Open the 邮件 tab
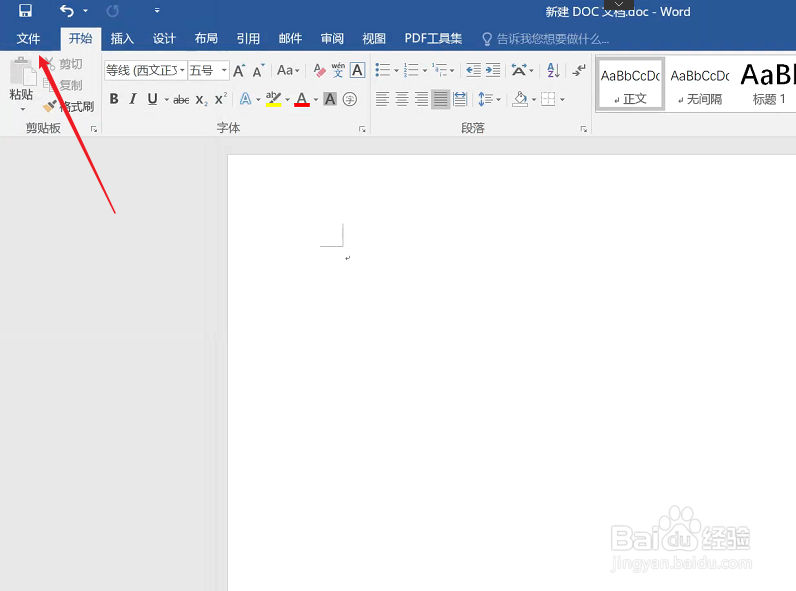Image resolution: width=796 pixels, height=591 pixels. pos(290,39)
